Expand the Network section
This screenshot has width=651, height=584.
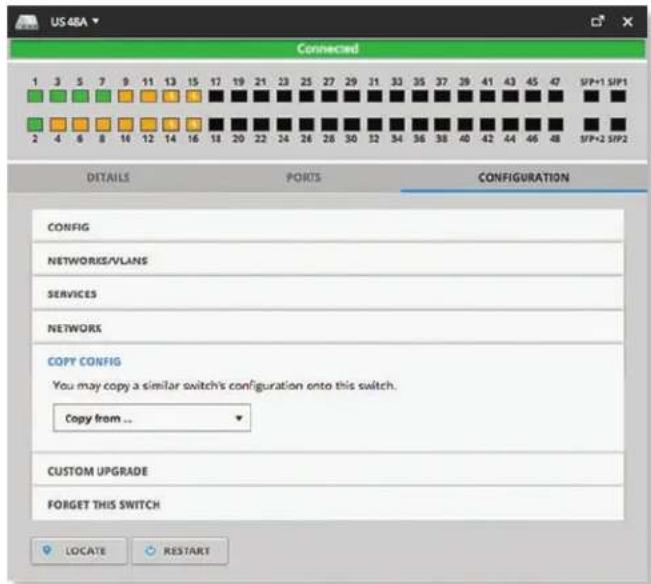click(328, 328)
